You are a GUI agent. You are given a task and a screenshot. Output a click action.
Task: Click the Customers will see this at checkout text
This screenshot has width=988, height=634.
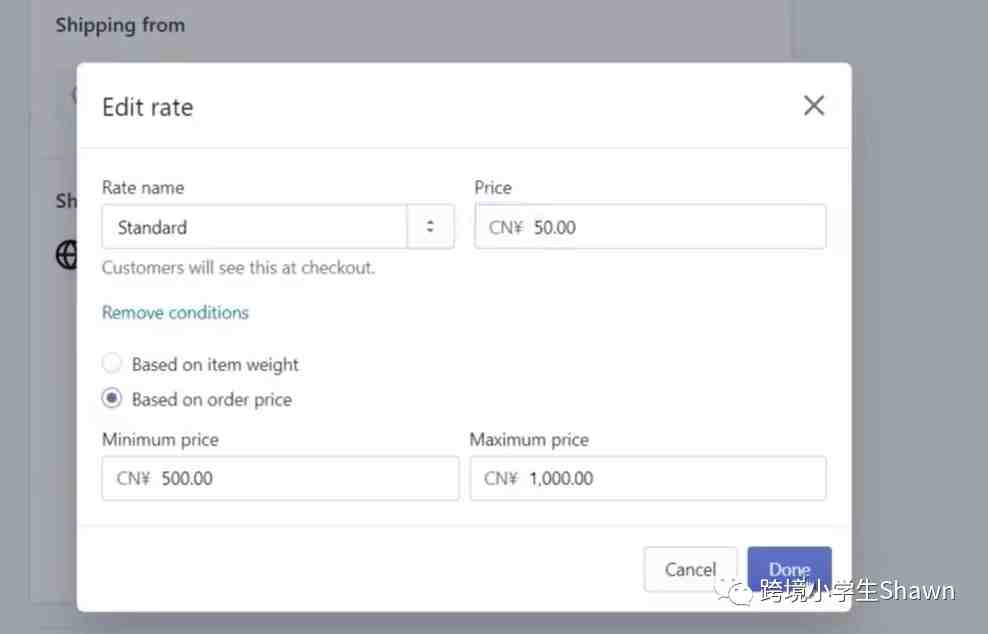click(x=238, y=268)
